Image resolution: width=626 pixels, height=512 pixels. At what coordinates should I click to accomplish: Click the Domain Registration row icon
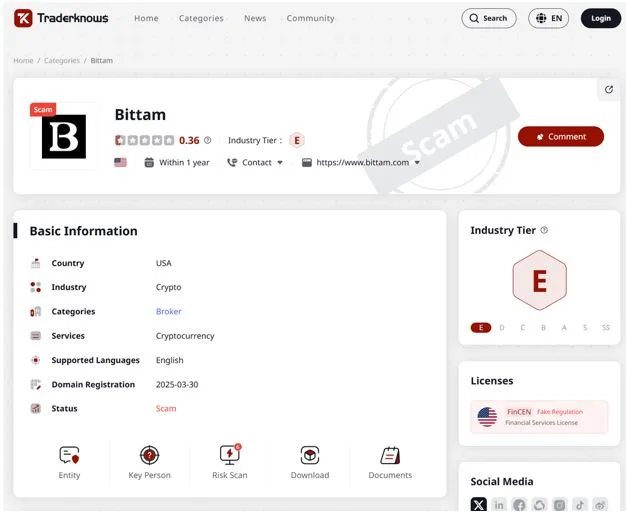36,385
